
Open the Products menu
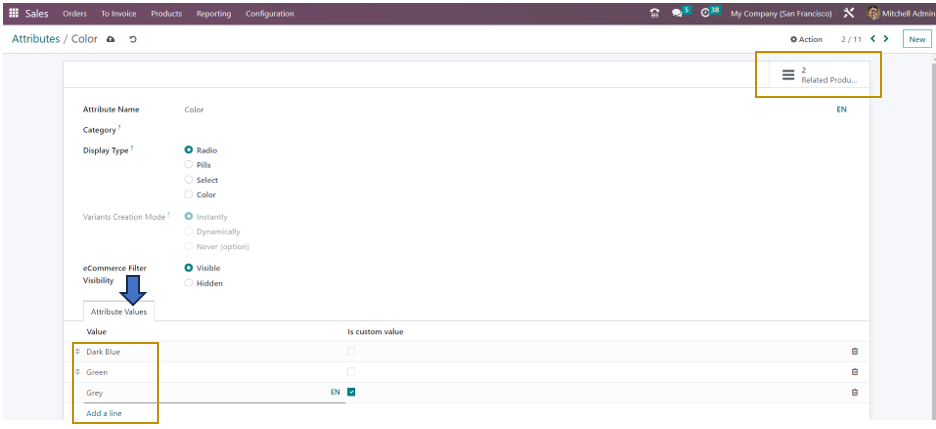pos(166,13)
